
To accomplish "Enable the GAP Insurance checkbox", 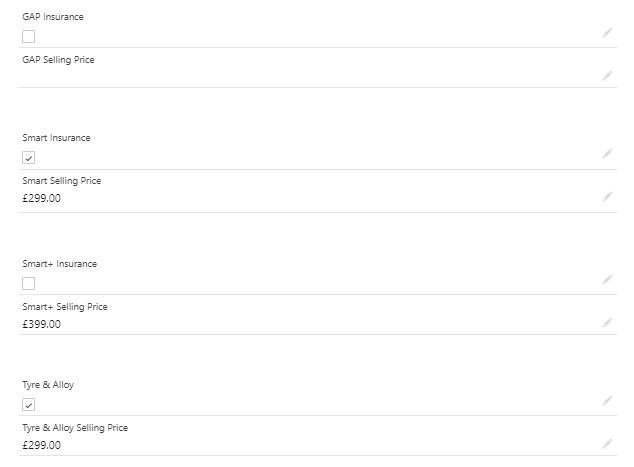I will tap(28, 37).
